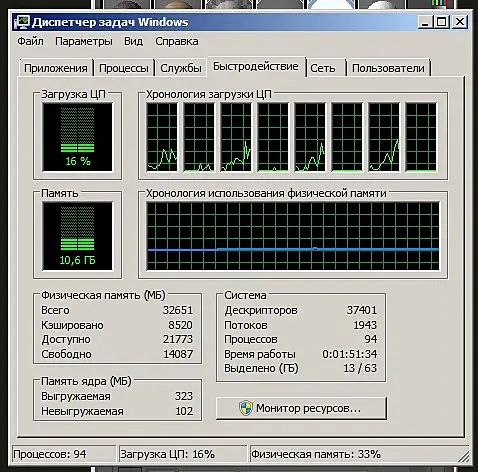Switch to the Сеть tab
Viewport: 478px width, 472px height.
323,68
